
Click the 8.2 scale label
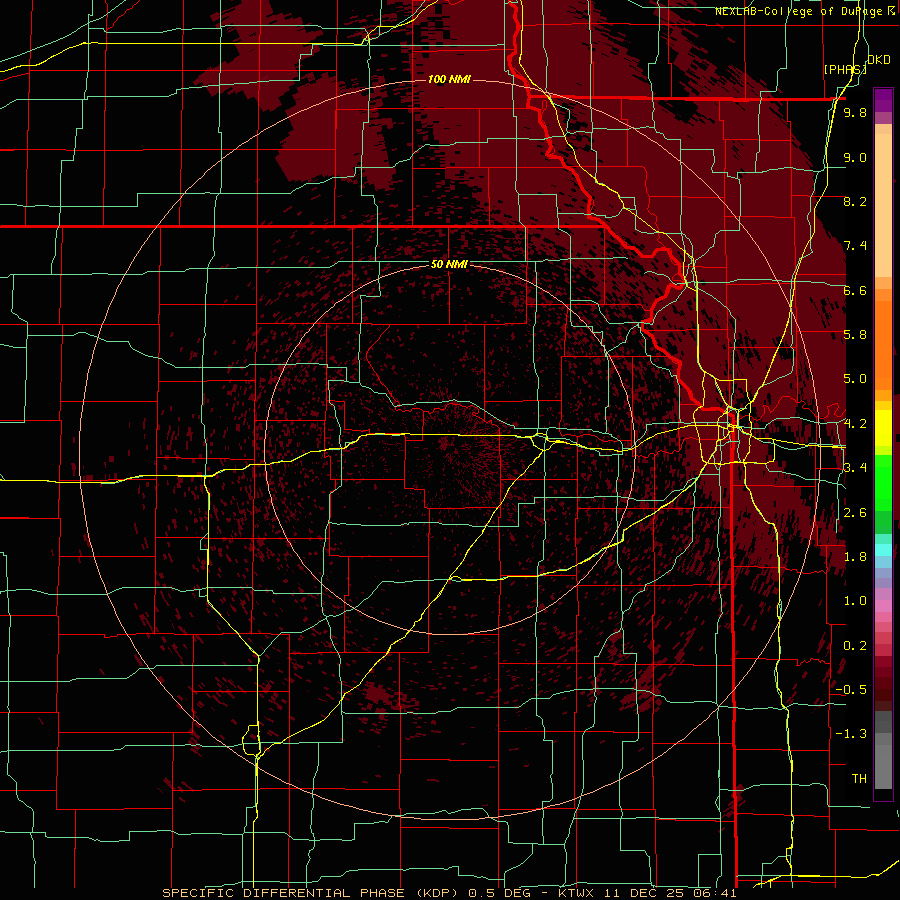pos(855,201)
